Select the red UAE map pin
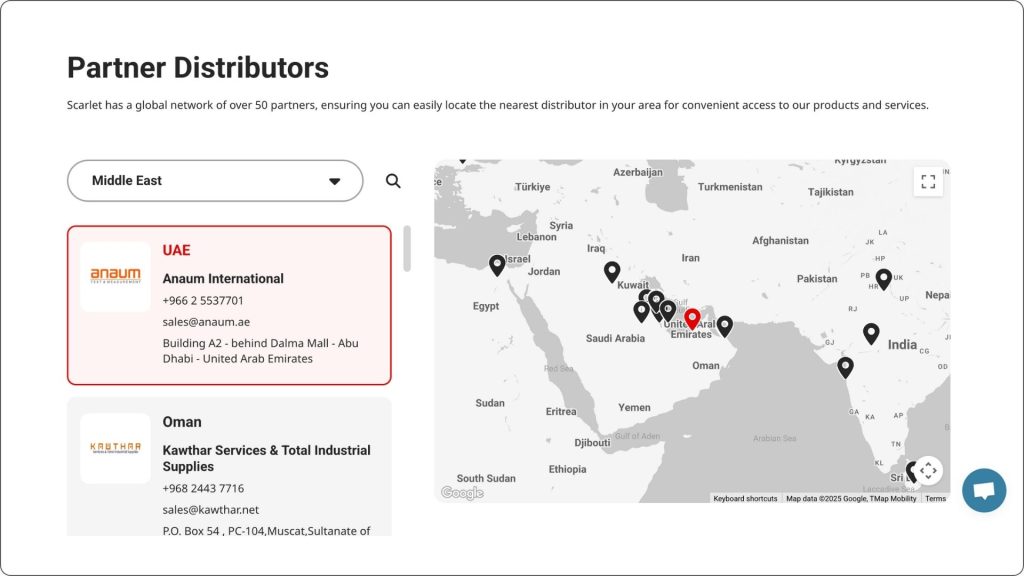 click(x=692, y=318)
